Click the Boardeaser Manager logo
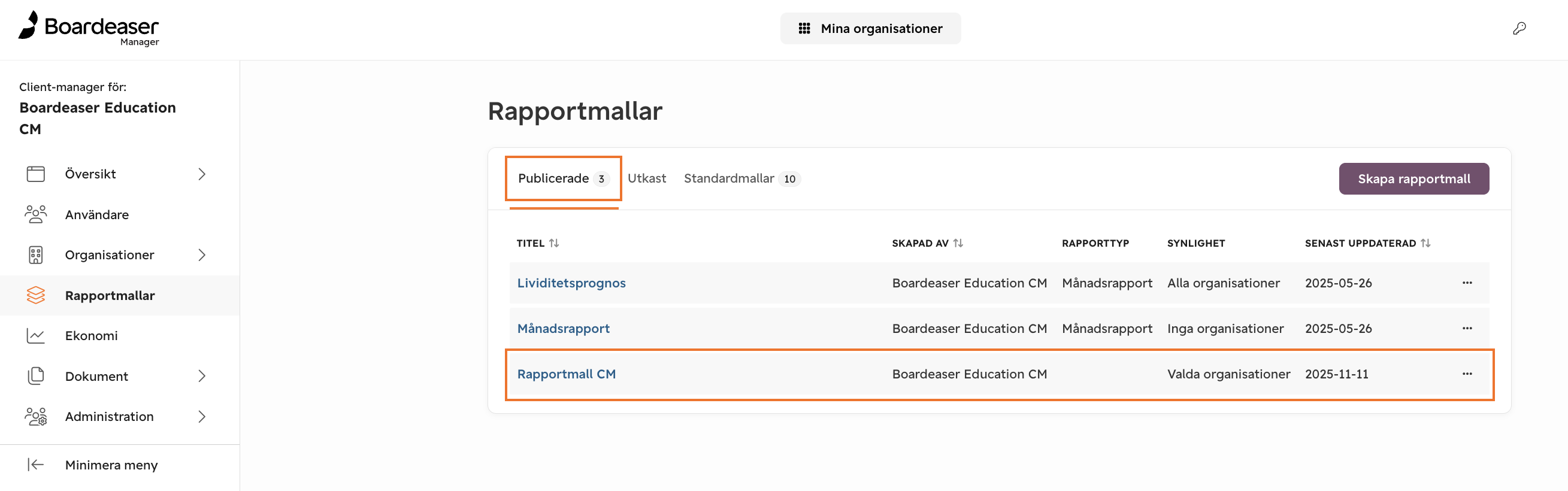Image resolution: width=1568 pixels, height=491 pixels. 89,28
